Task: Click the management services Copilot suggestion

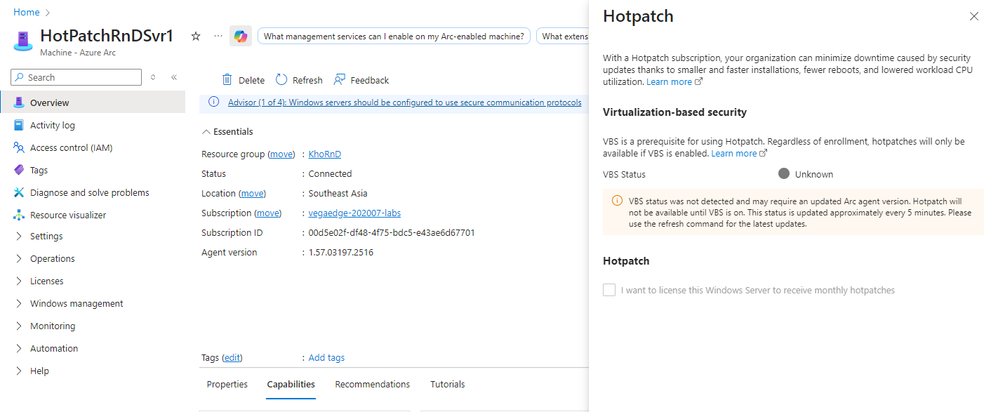Action: 395,36
